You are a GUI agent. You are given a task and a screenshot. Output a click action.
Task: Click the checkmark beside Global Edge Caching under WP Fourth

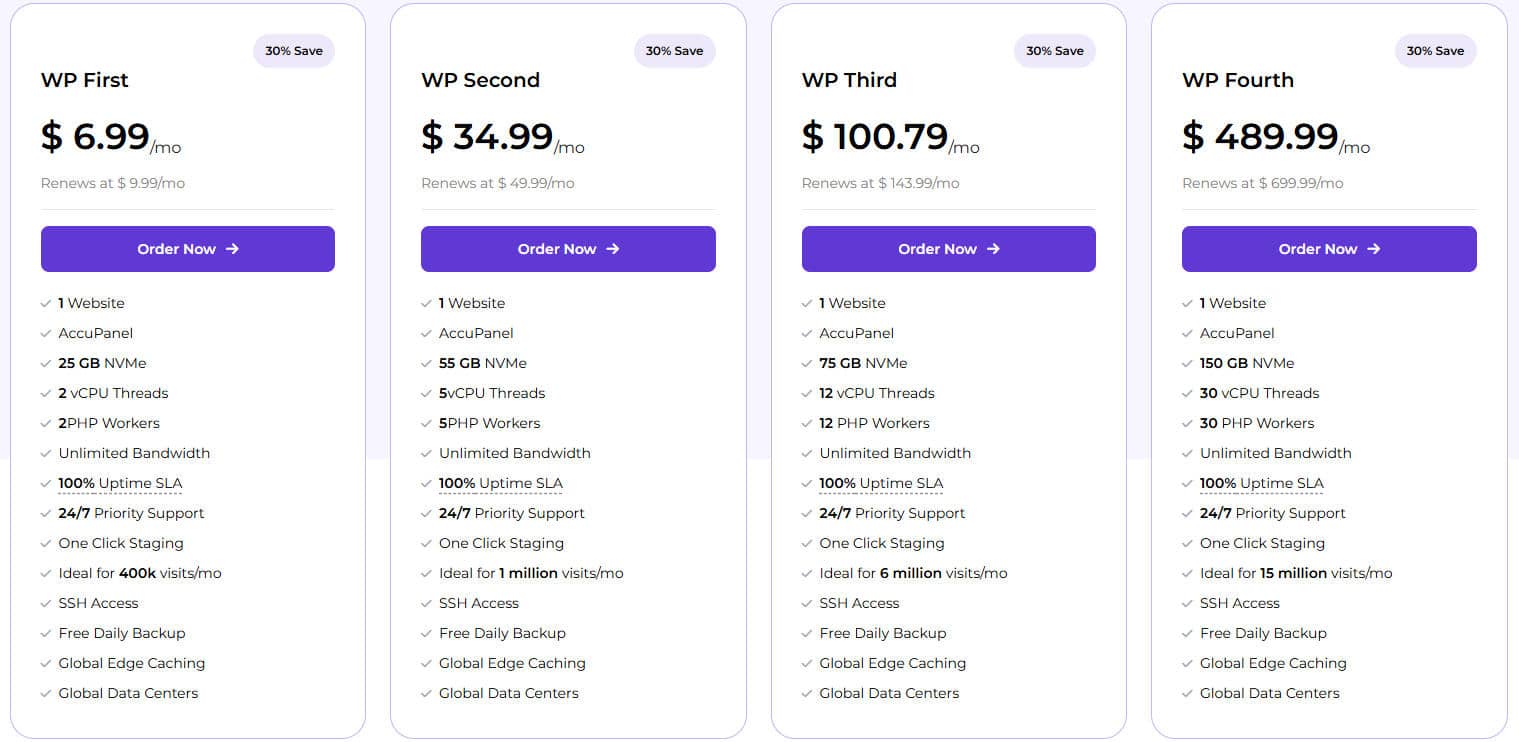1188,663
